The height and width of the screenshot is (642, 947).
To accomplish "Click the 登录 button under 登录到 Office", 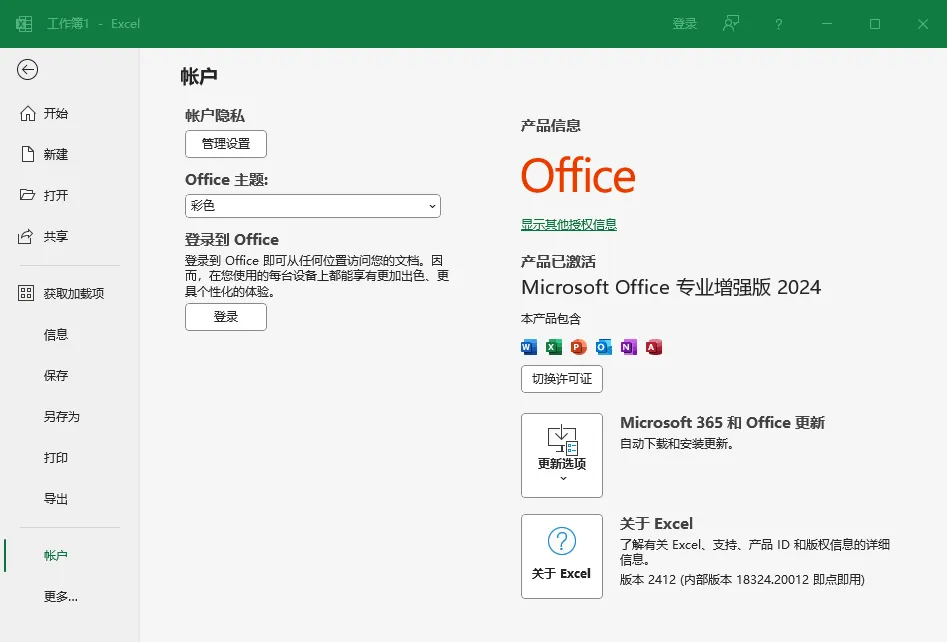I will pyautogui.click(x=226, y=317).
